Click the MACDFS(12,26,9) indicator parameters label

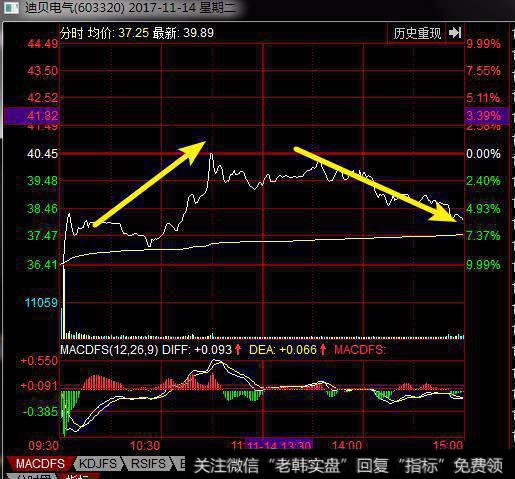(x=109, y=350)
